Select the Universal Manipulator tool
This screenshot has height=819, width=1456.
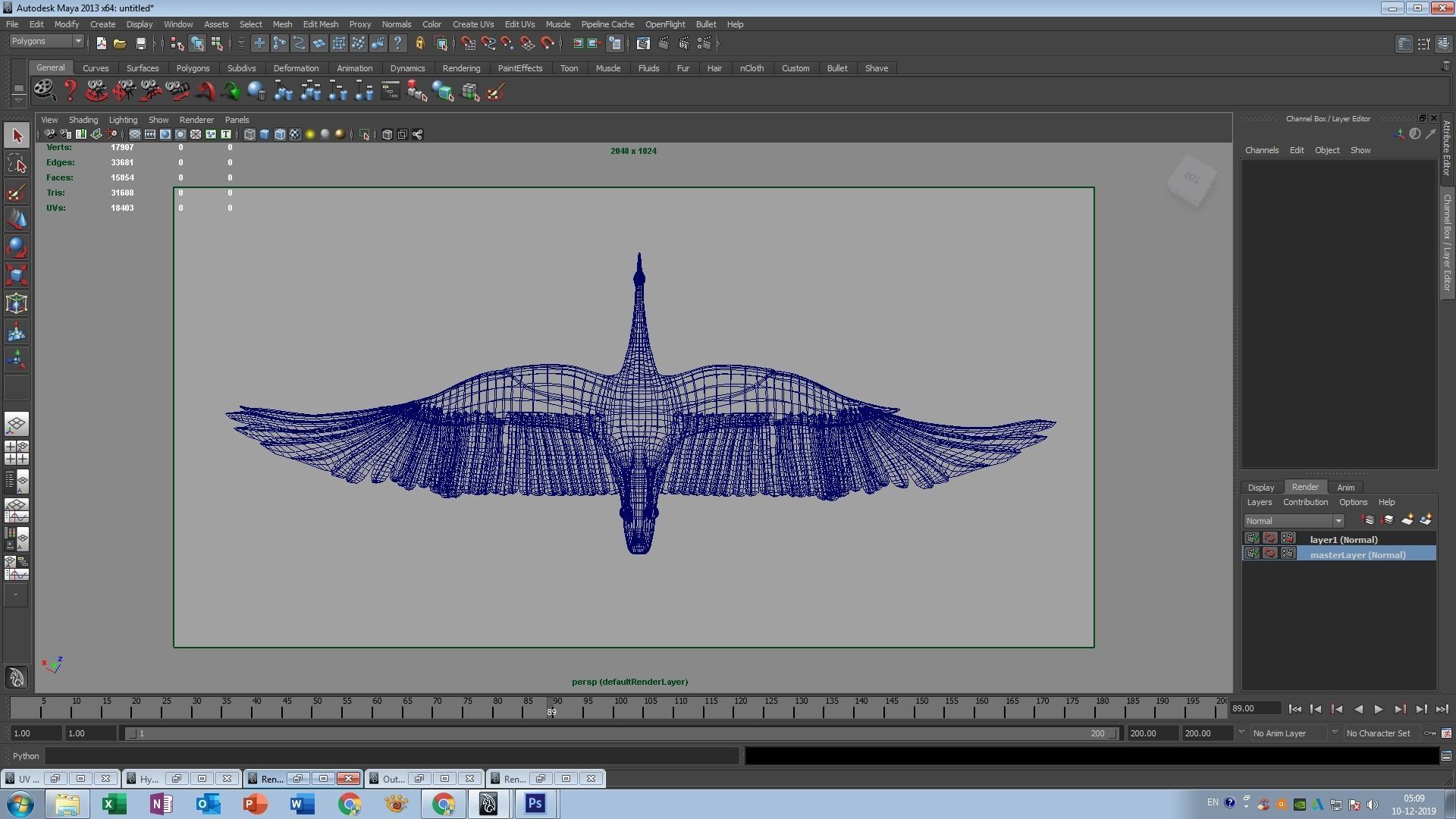(x=17, y=304)
